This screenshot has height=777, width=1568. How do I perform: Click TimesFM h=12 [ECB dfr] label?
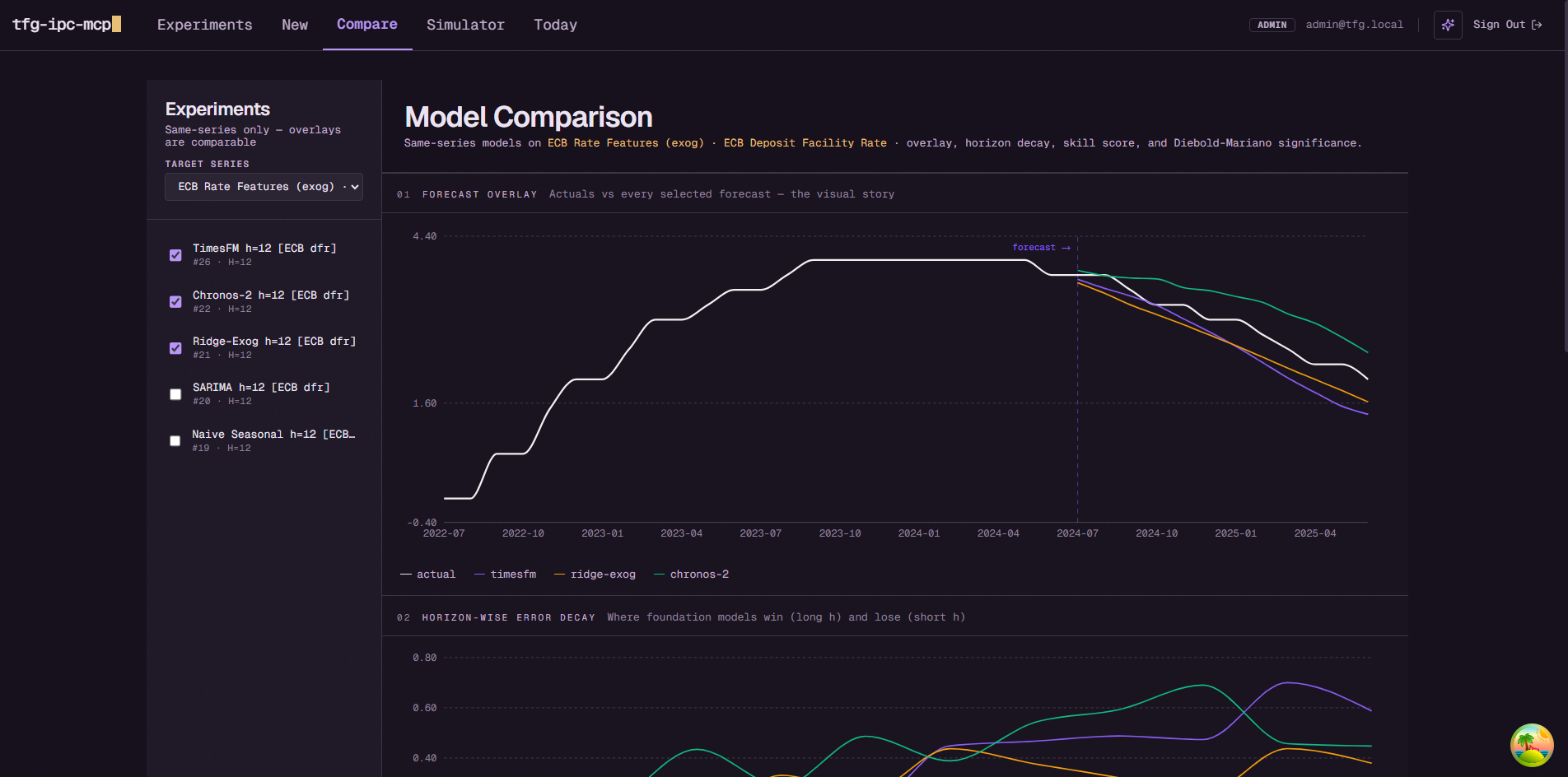pos(264,248)
